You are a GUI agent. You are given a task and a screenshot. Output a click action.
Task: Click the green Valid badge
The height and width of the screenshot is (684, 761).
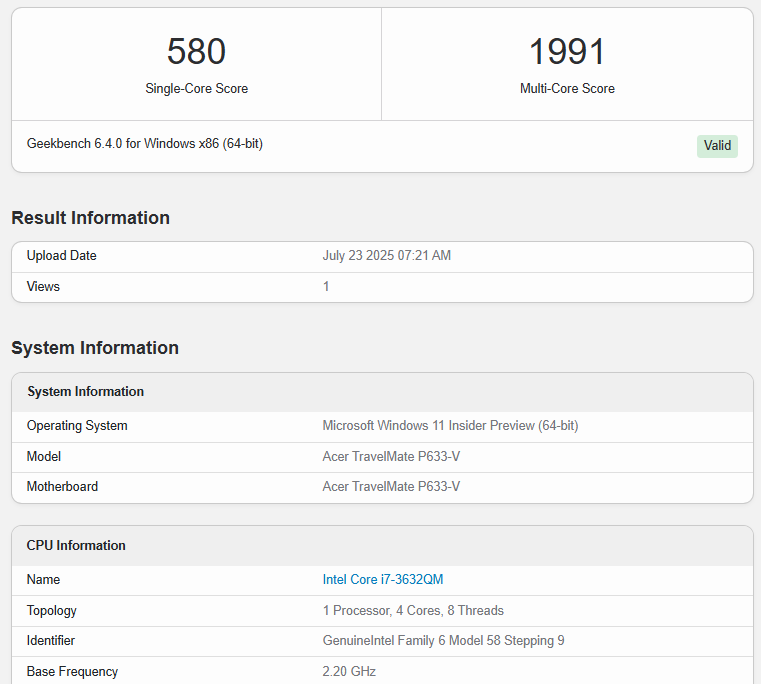717,146
